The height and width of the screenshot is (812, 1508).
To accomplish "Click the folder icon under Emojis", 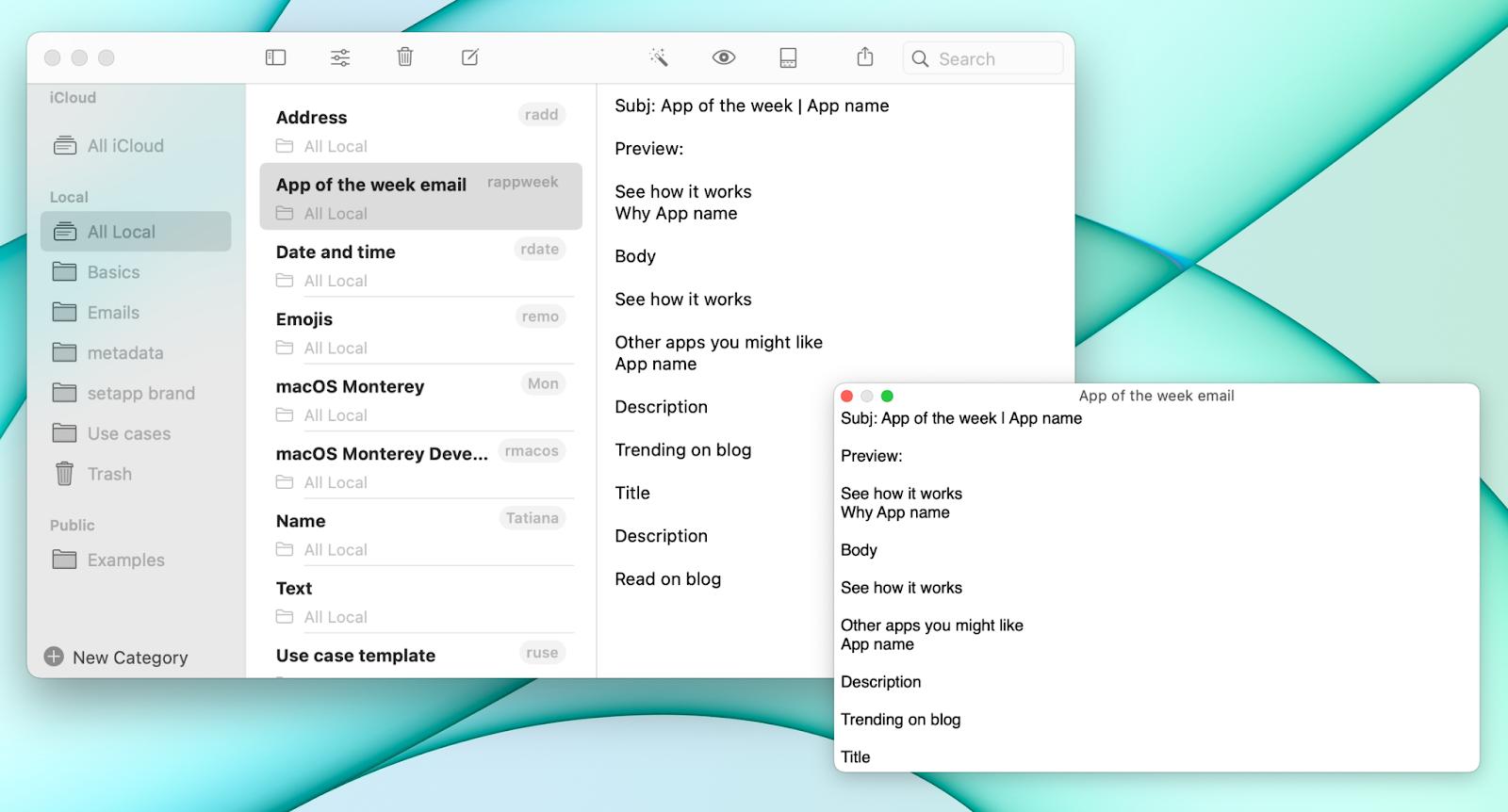I will [x=285, y=348].
